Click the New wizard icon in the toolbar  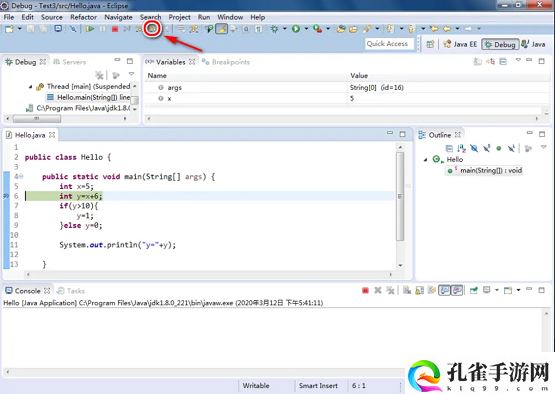(9, 29)
